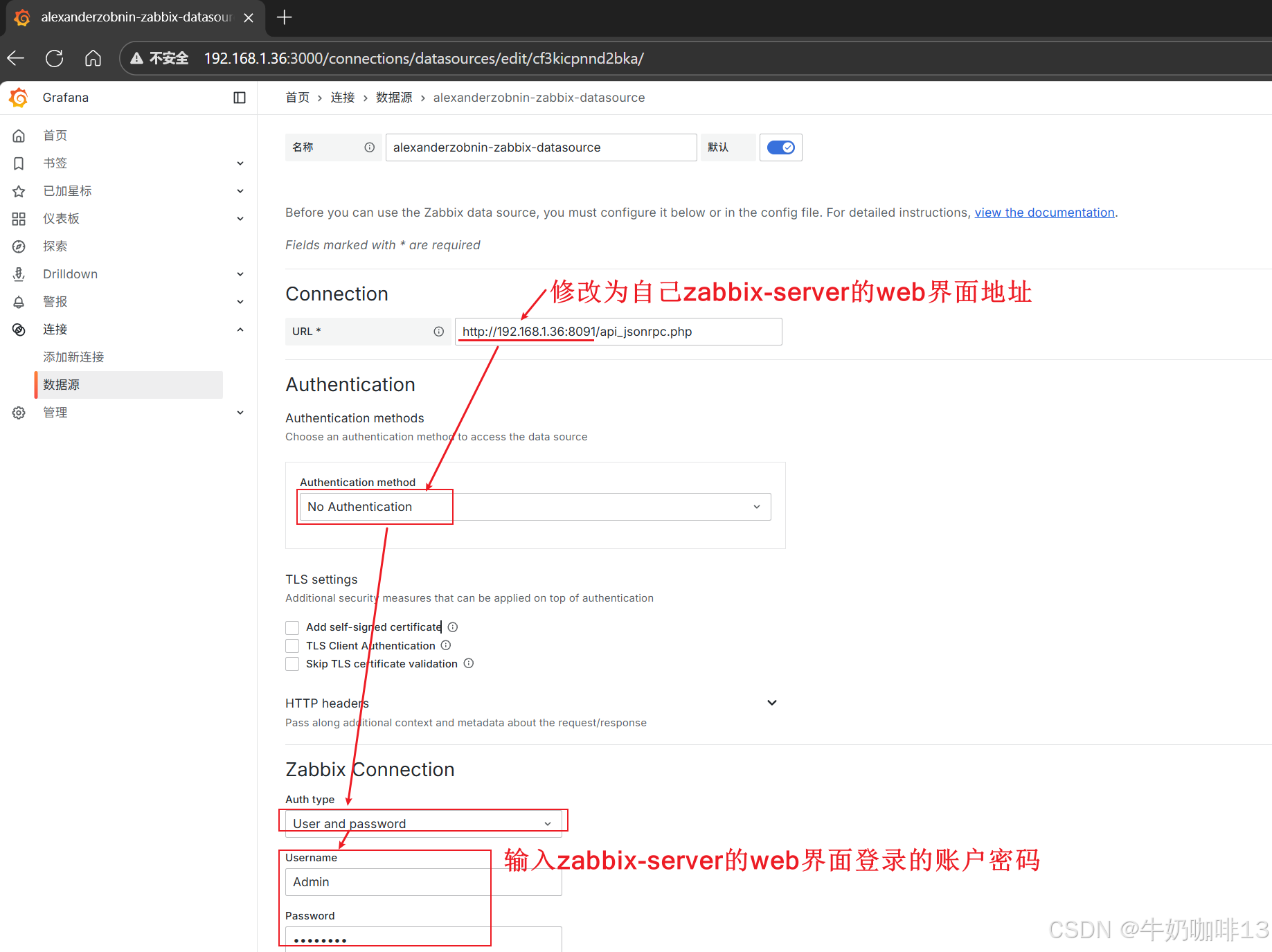Click the URL input field

tap(618, 332)
